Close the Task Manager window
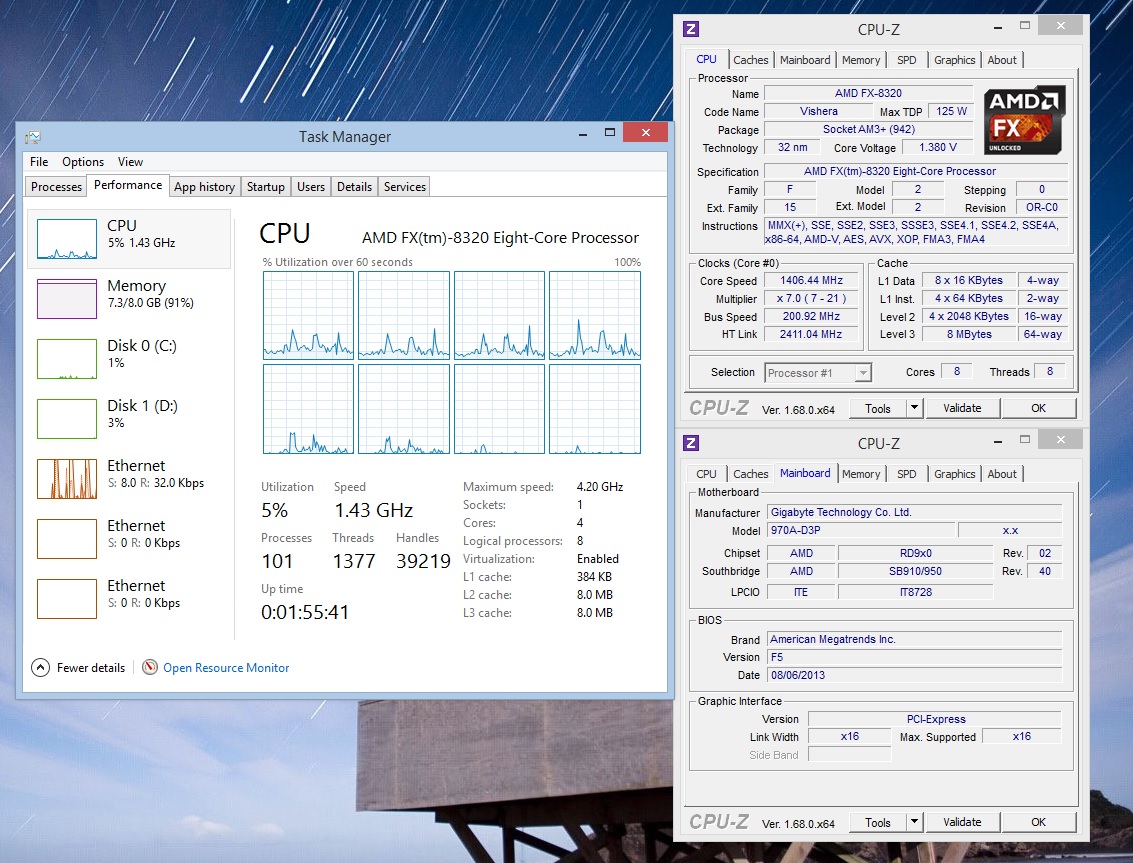 coord(645,132)
